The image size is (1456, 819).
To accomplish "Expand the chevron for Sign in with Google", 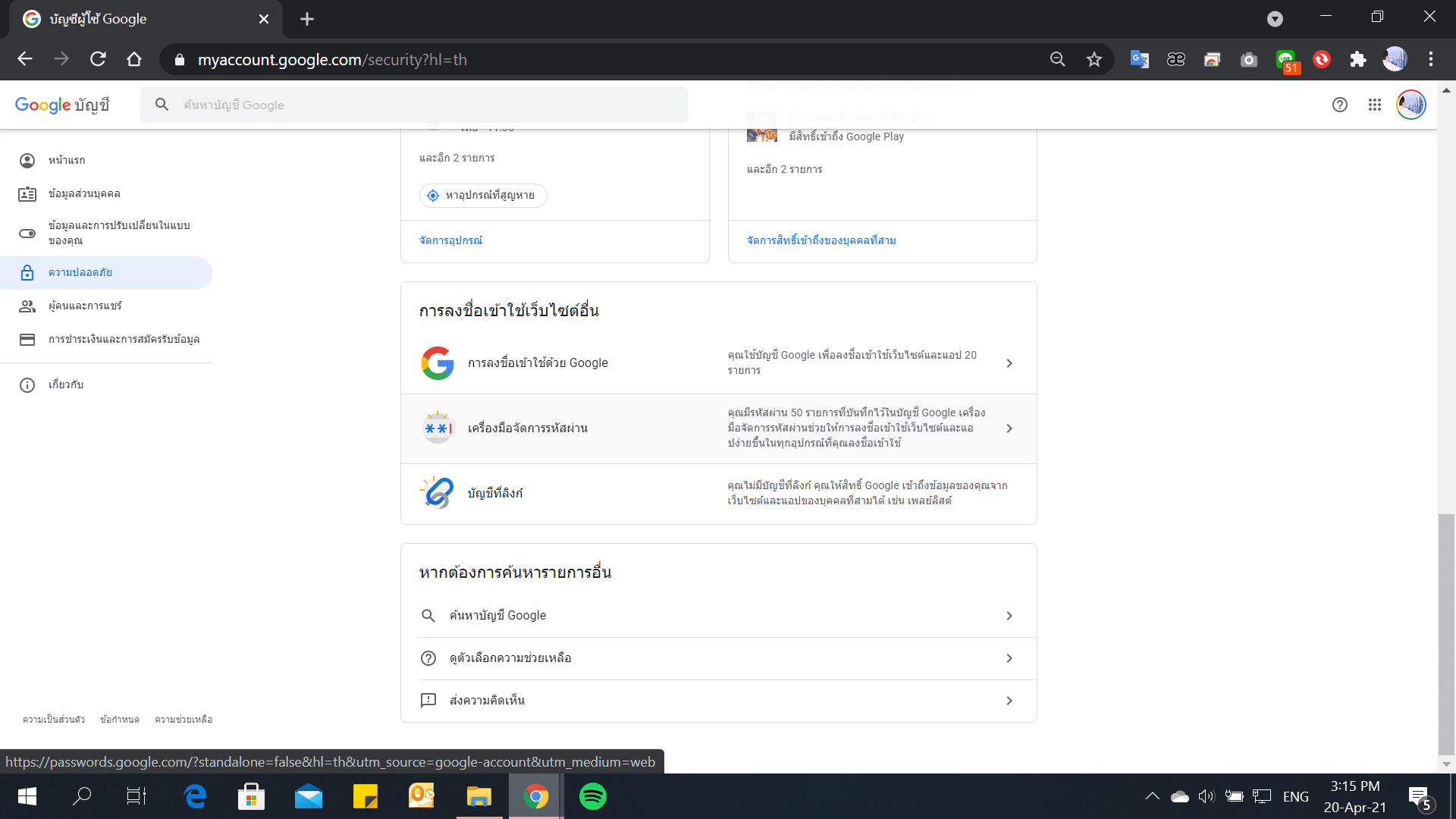I will (1009, 363).
